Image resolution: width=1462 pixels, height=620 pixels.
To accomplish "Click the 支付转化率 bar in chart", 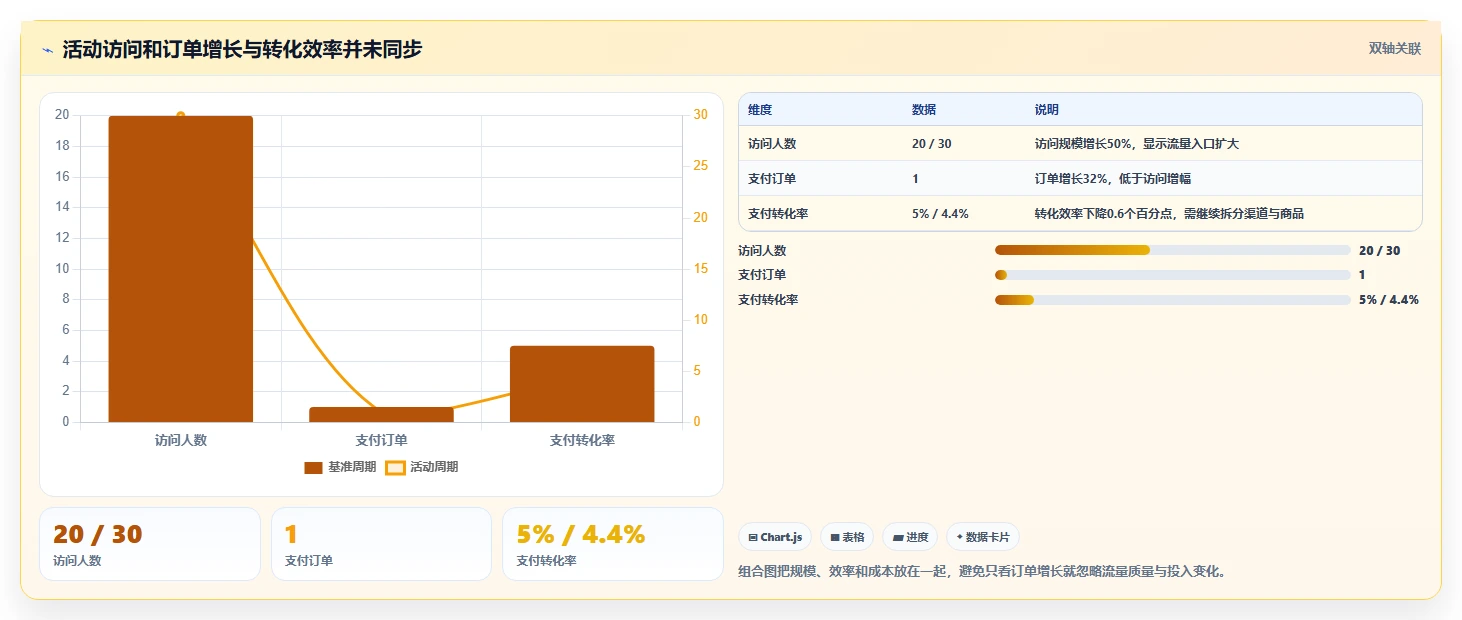I will pyautogui.click(x=582, y=384).
